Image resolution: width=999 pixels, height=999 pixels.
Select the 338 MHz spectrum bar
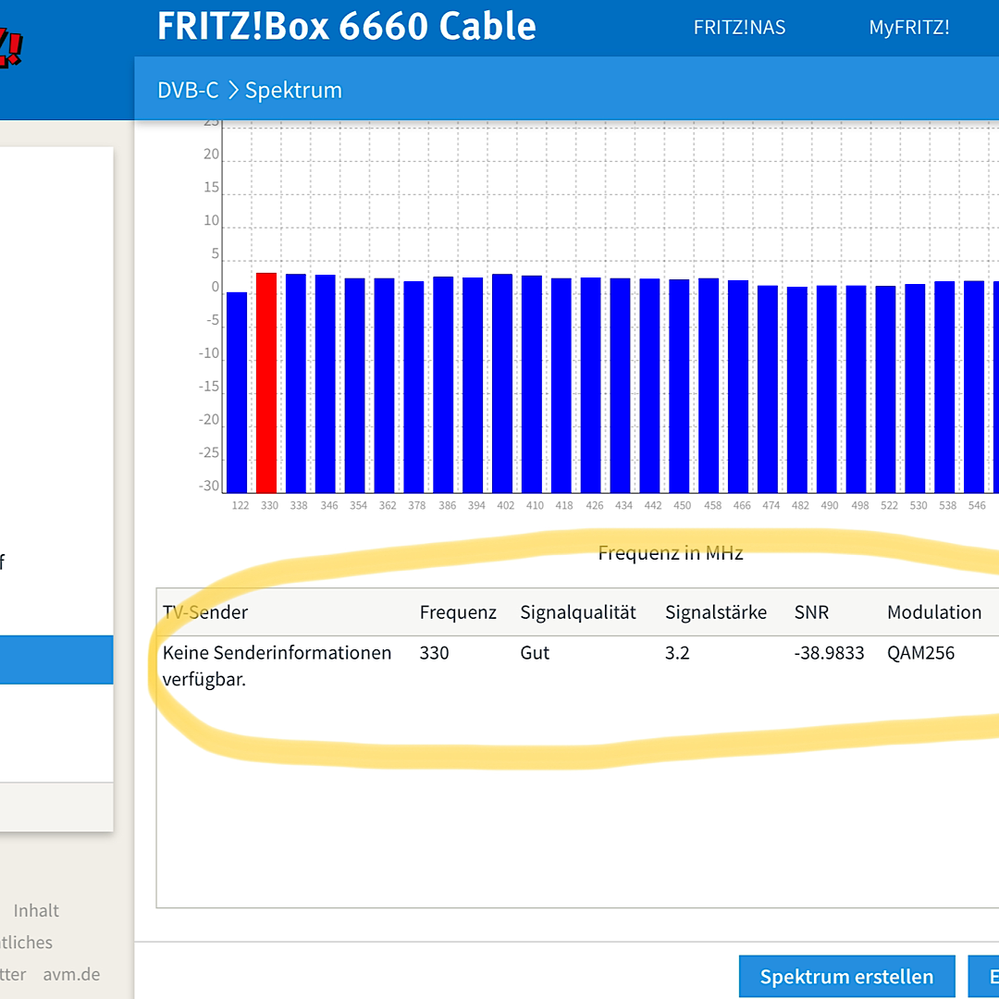(296, 384)
